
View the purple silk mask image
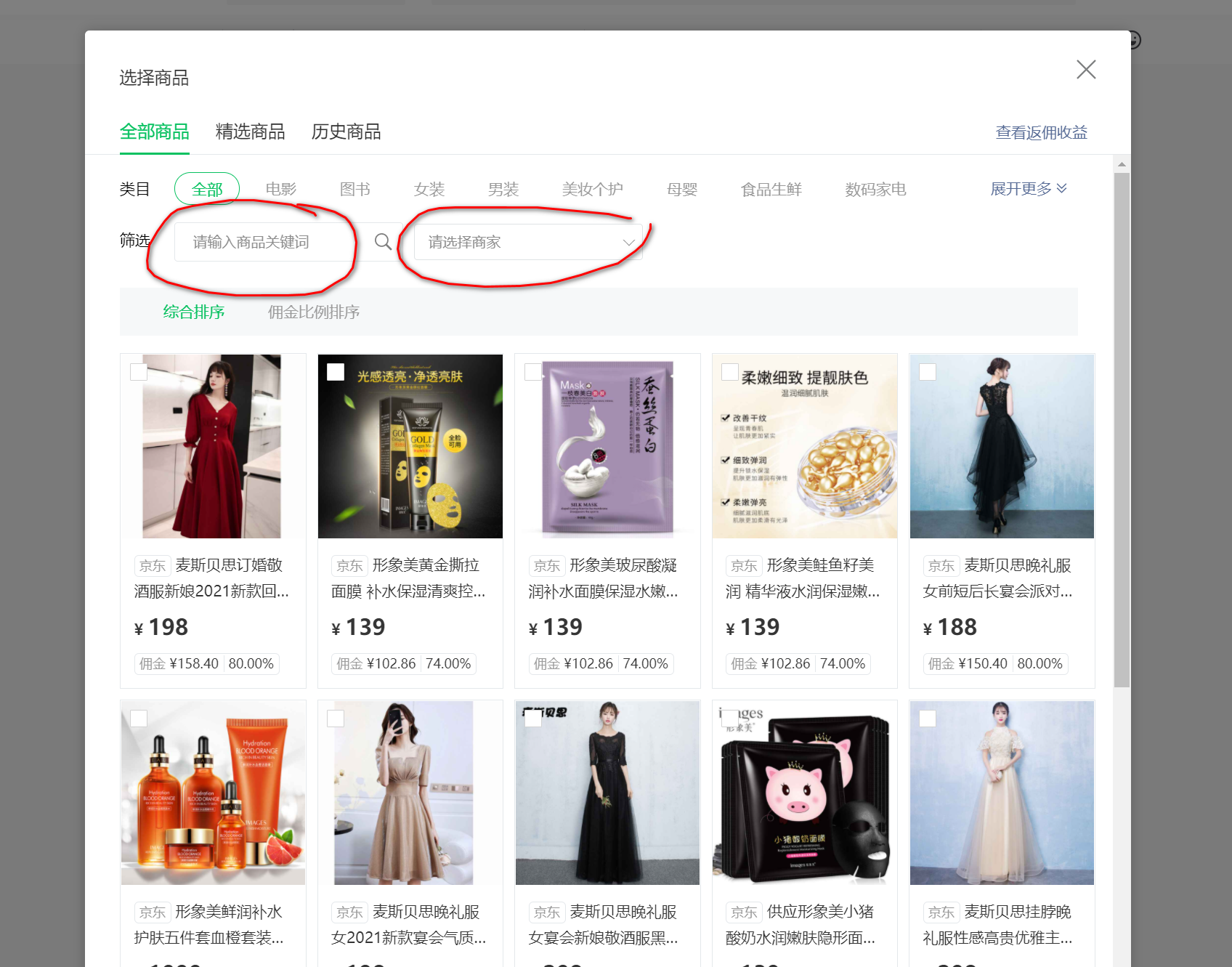tap(607, 446)
